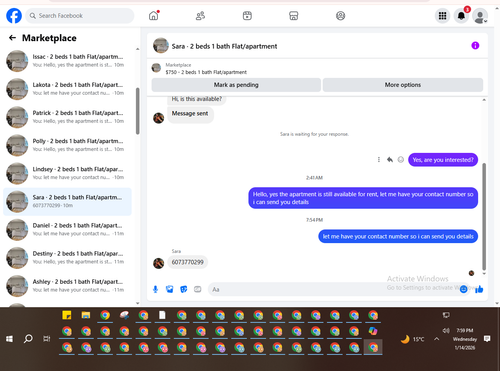Reply to the 'Yes, are you interested?' message
500x371 pixels.
pos(390,160)
